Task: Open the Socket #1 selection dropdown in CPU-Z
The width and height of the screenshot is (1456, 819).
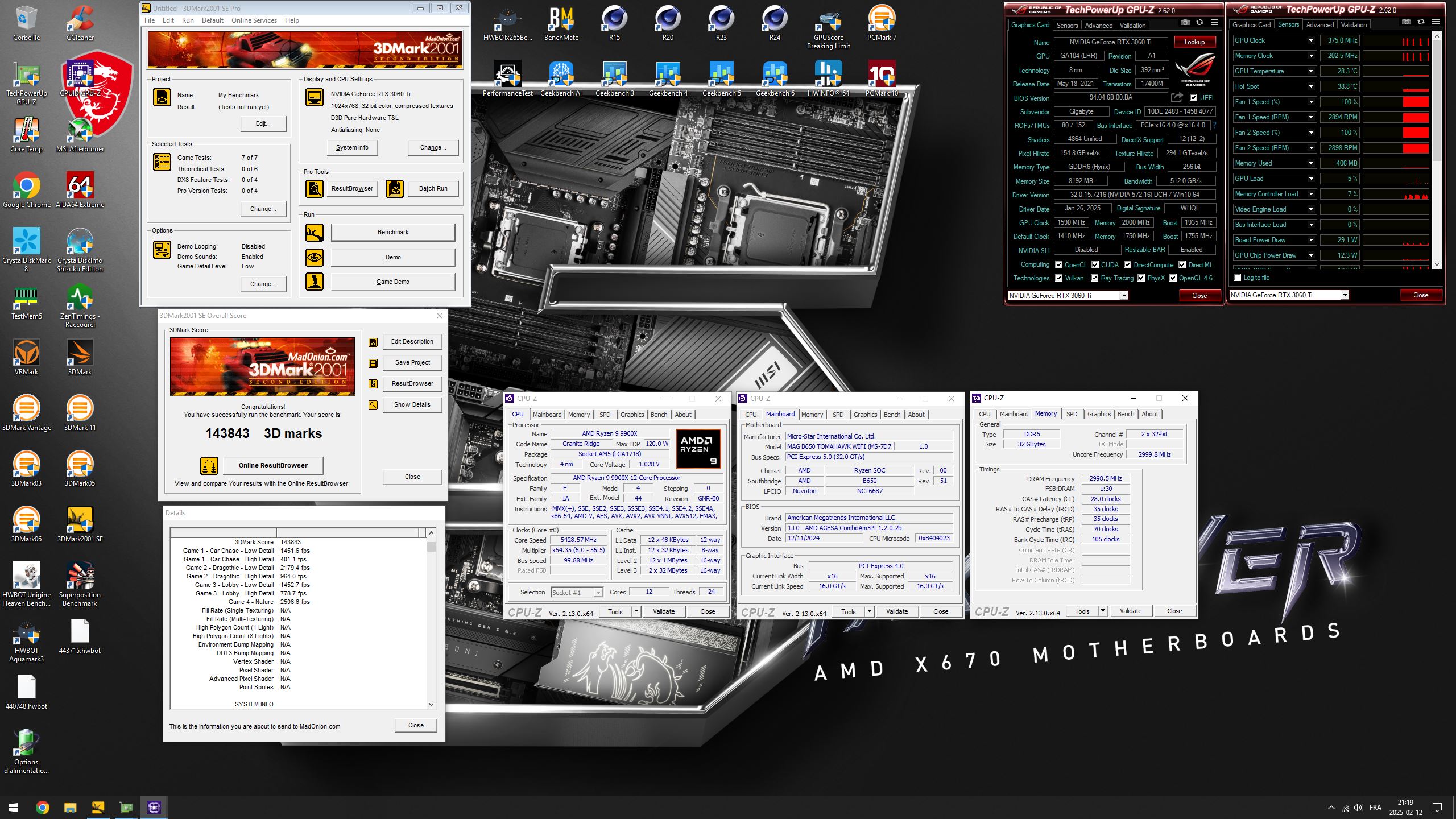Action: coord(598,593)
